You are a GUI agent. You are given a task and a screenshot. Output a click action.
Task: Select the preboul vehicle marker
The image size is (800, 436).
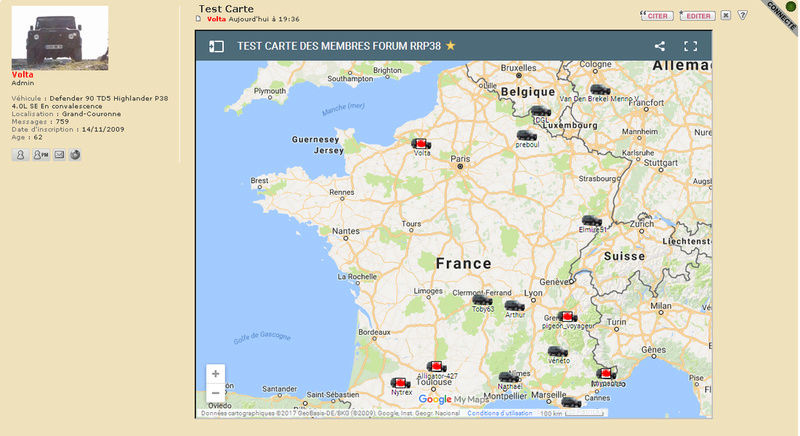527,136
